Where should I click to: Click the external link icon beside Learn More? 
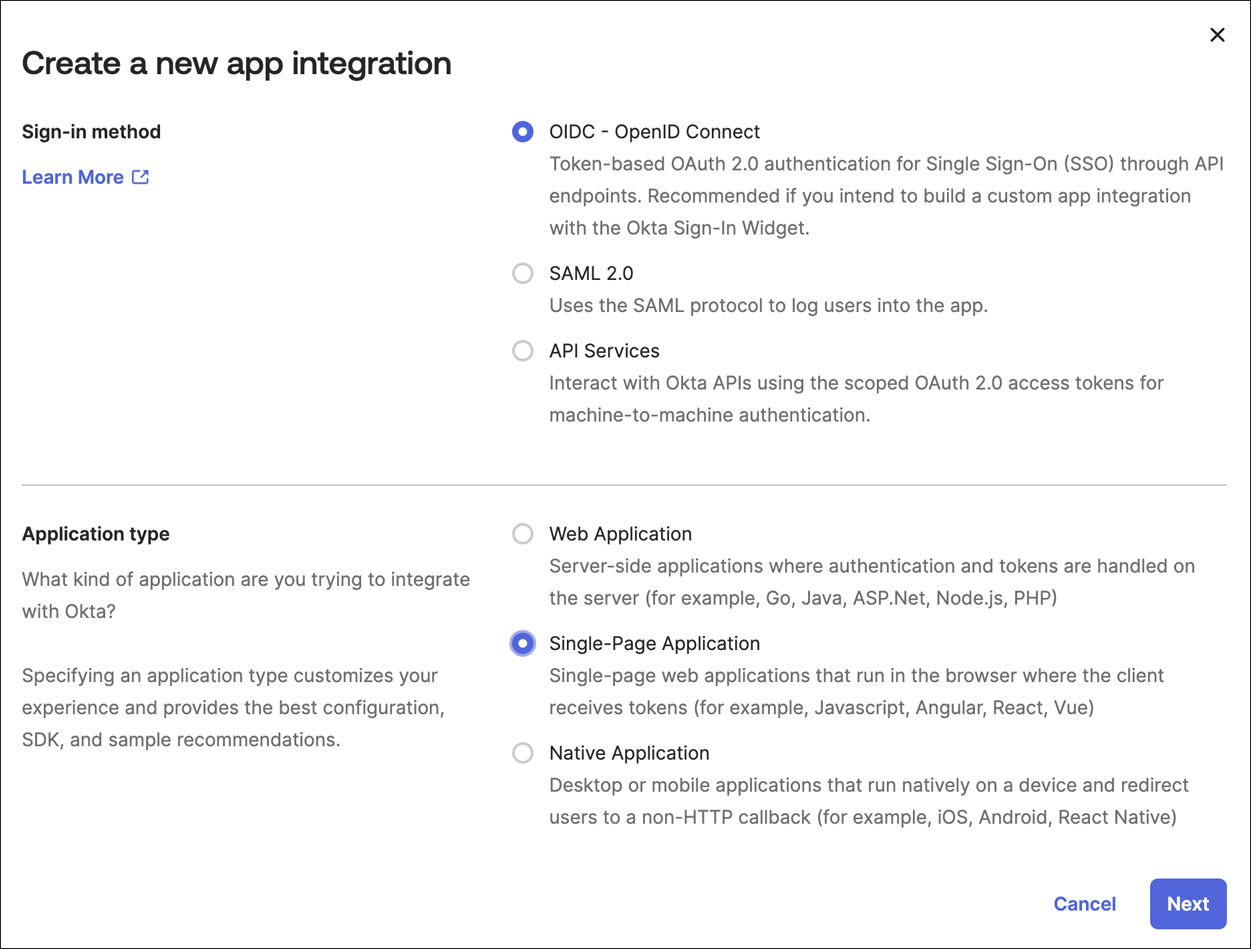(141, 177)
